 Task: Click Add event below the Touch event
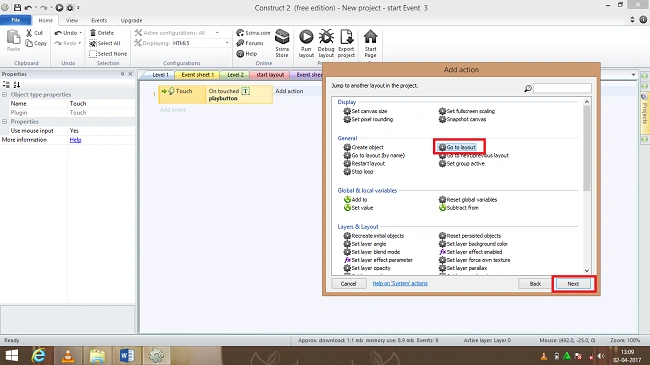[x=172, y=110]
